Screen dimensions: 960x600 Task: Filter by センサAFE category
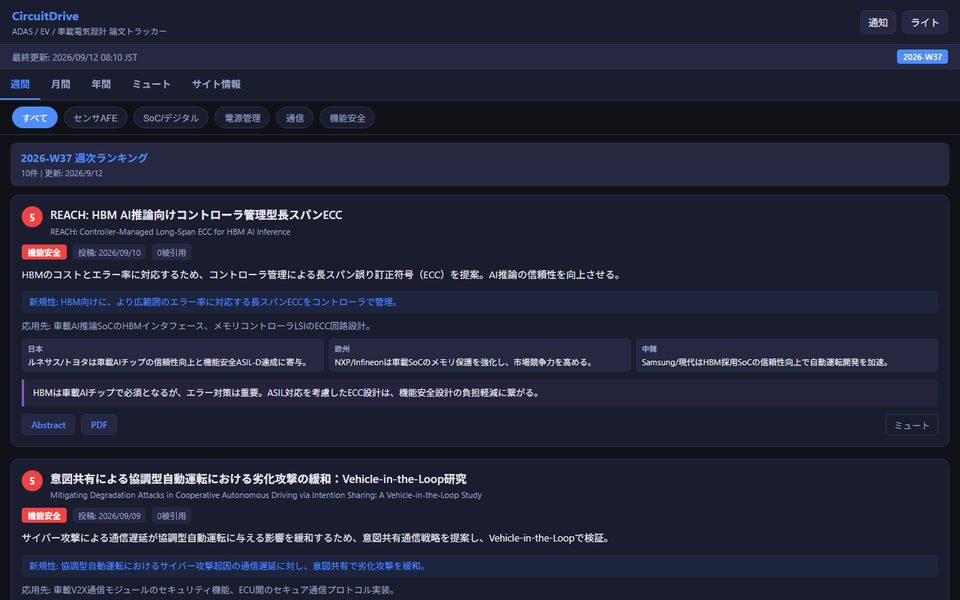click(96, 118)
